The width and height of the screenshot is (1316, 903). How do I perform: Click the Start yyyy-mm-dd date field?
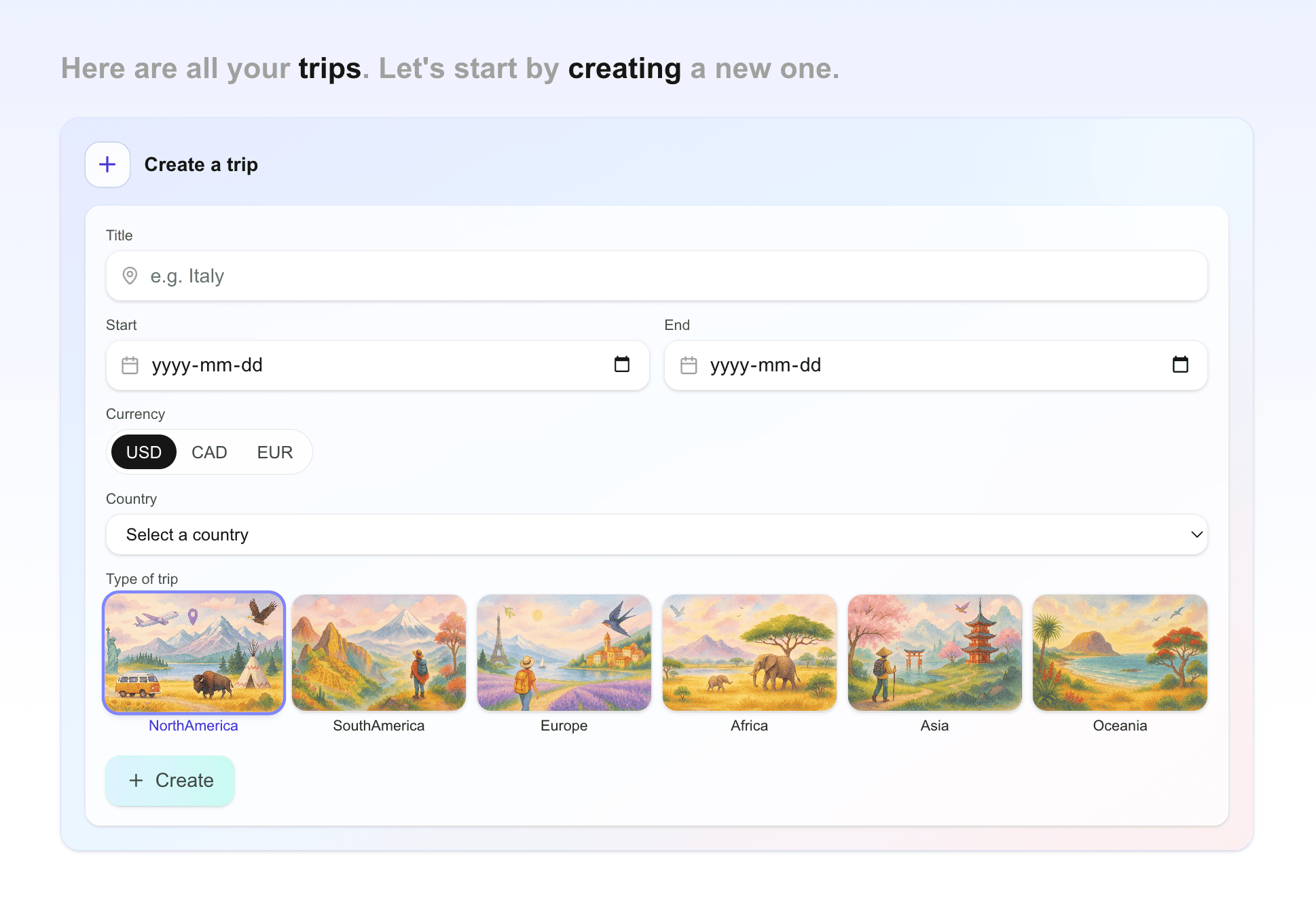(x=367, y=365)
